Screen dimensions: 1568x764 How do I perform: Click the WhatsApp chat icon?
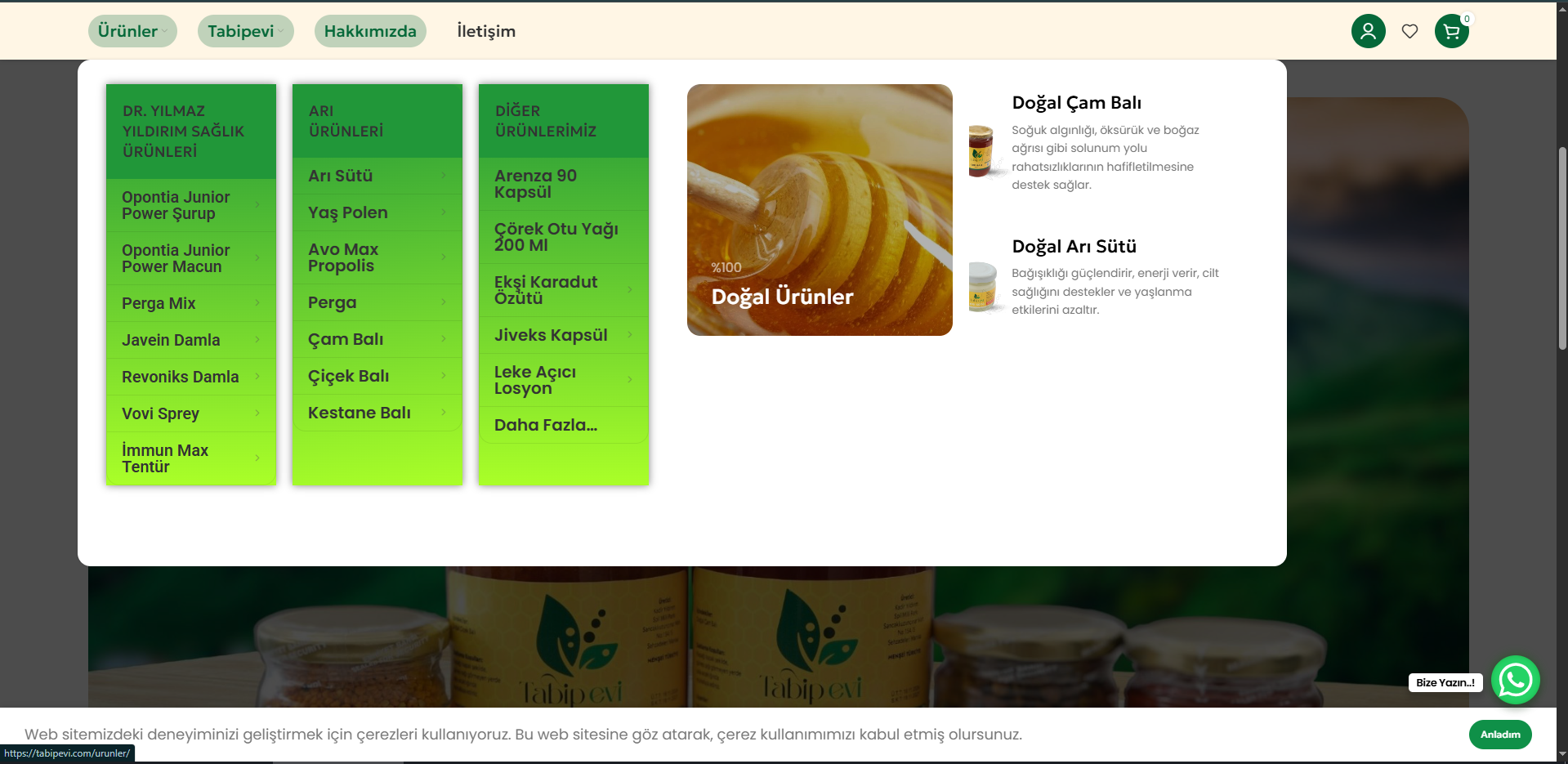click(x=1515, y=680)
